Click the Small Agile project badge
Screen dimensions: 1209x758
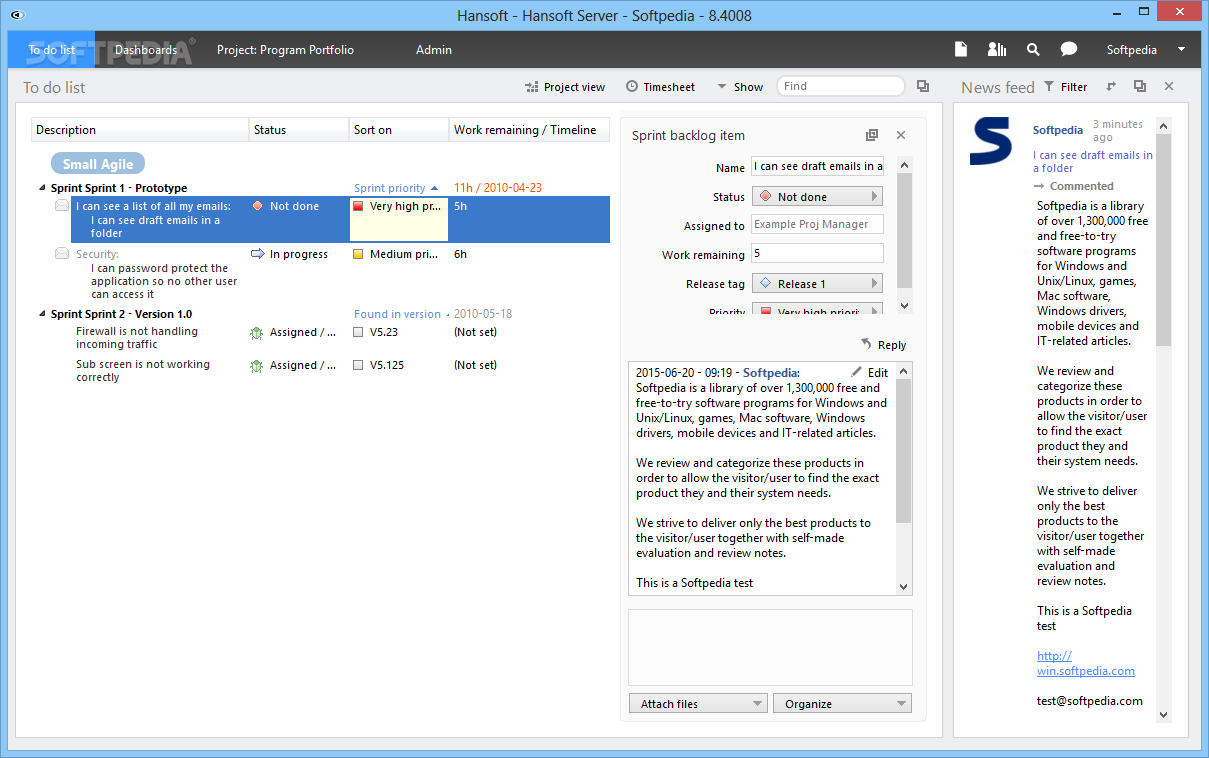[98, 164]
